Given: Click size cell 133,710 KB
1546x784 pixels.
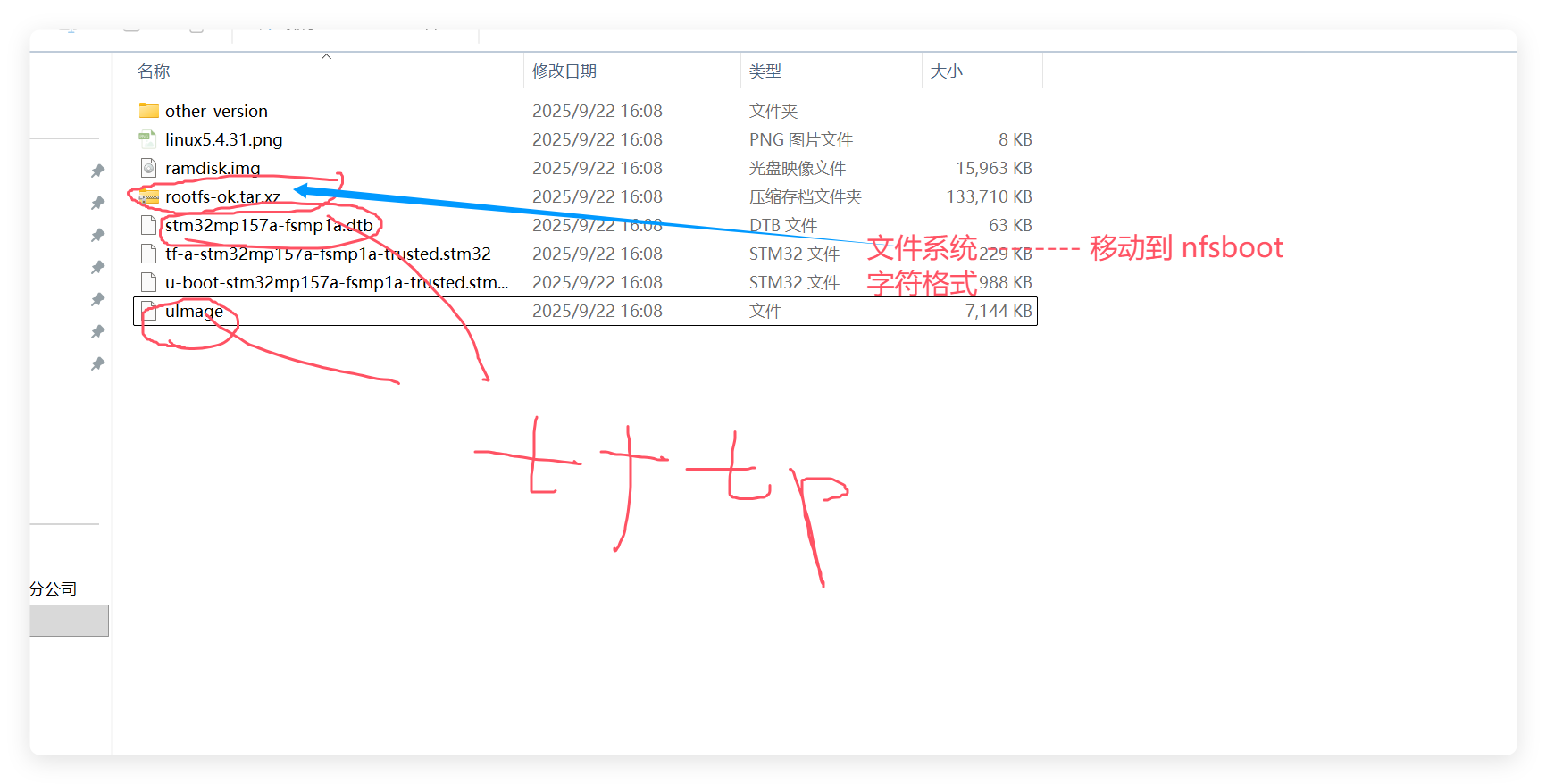Looking at the screenshot, I should point(990,196).
